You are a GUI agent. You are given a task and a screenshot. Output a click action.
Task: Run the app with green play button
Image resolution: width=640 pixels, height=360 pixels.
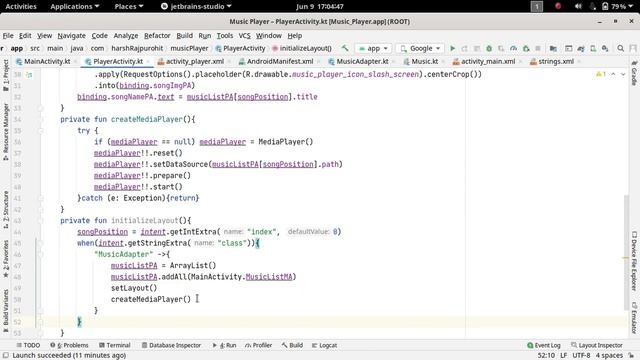(x=452, y=48)
